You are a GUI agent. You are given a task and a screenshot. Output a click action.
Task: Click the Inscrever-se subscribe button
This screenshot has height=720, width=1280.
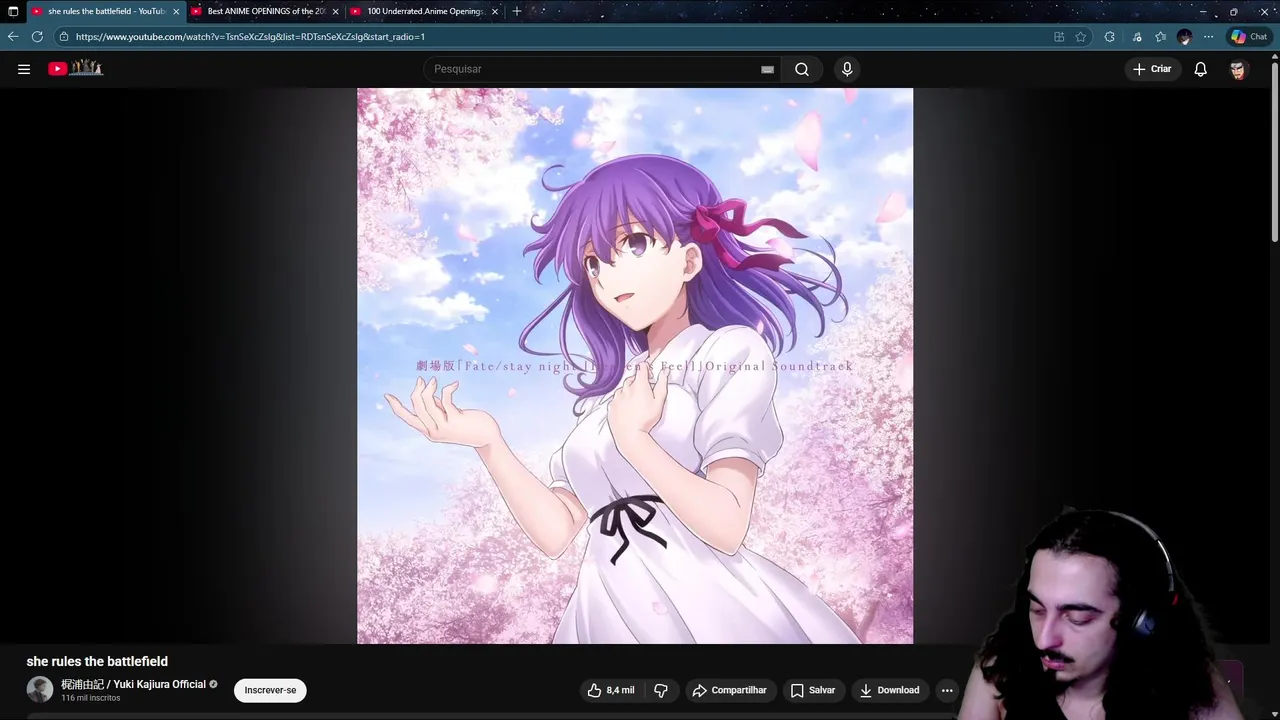click(270, 690)
